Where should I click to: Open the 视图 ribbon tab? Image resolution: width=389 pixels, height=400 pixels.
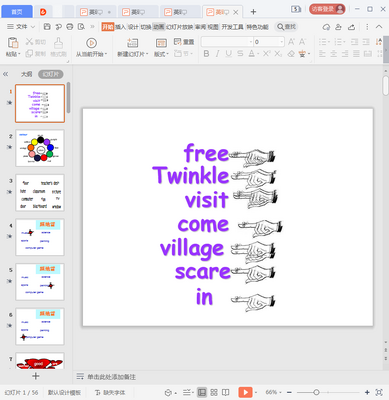pyautogui.click(x=213, y=27)
